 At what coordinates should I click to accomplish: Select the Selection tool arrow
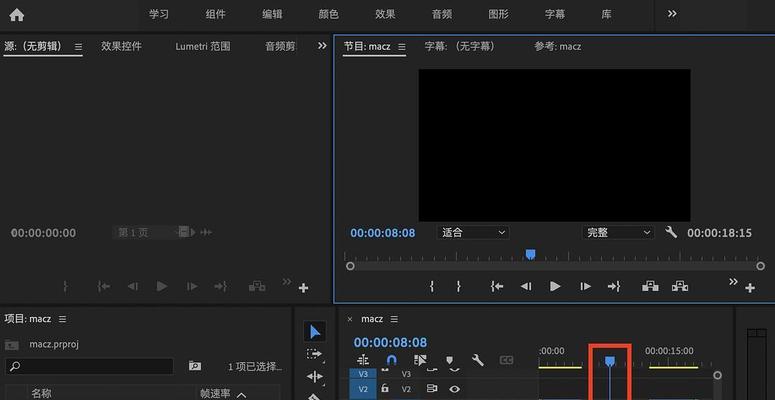point(315,332)
